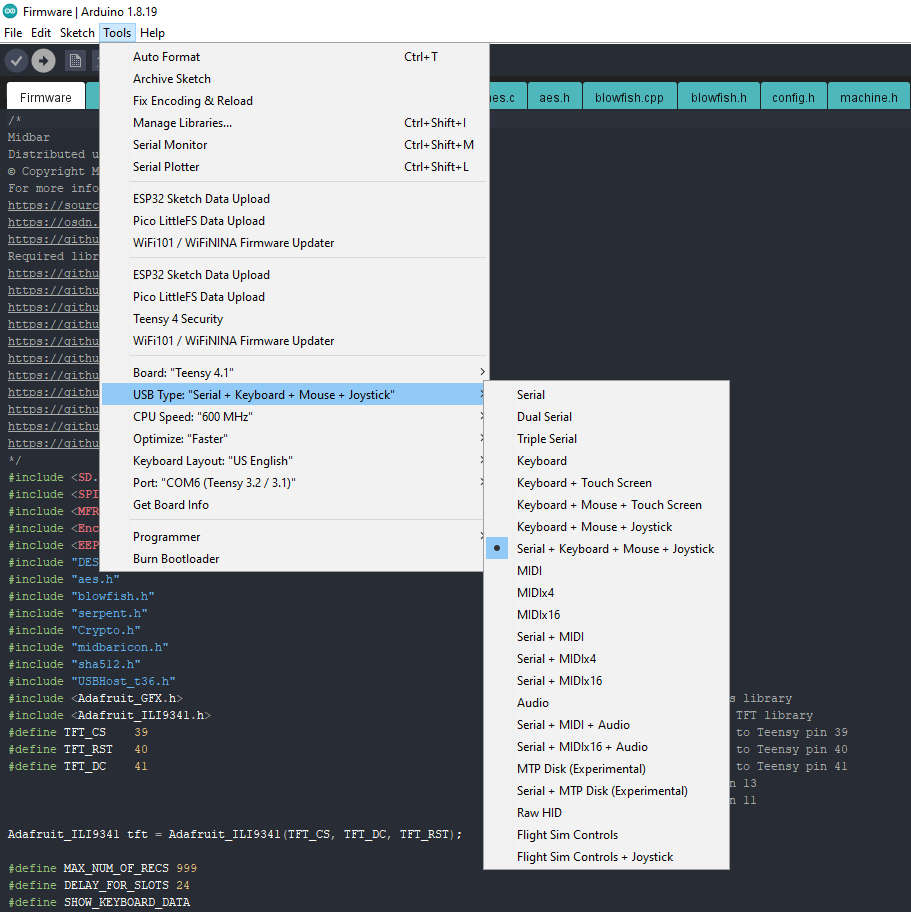Image resolution: width=911 pixels, height=912 pixels.
Task: Open the Sketch menu
Action: [x=77, y=33]
